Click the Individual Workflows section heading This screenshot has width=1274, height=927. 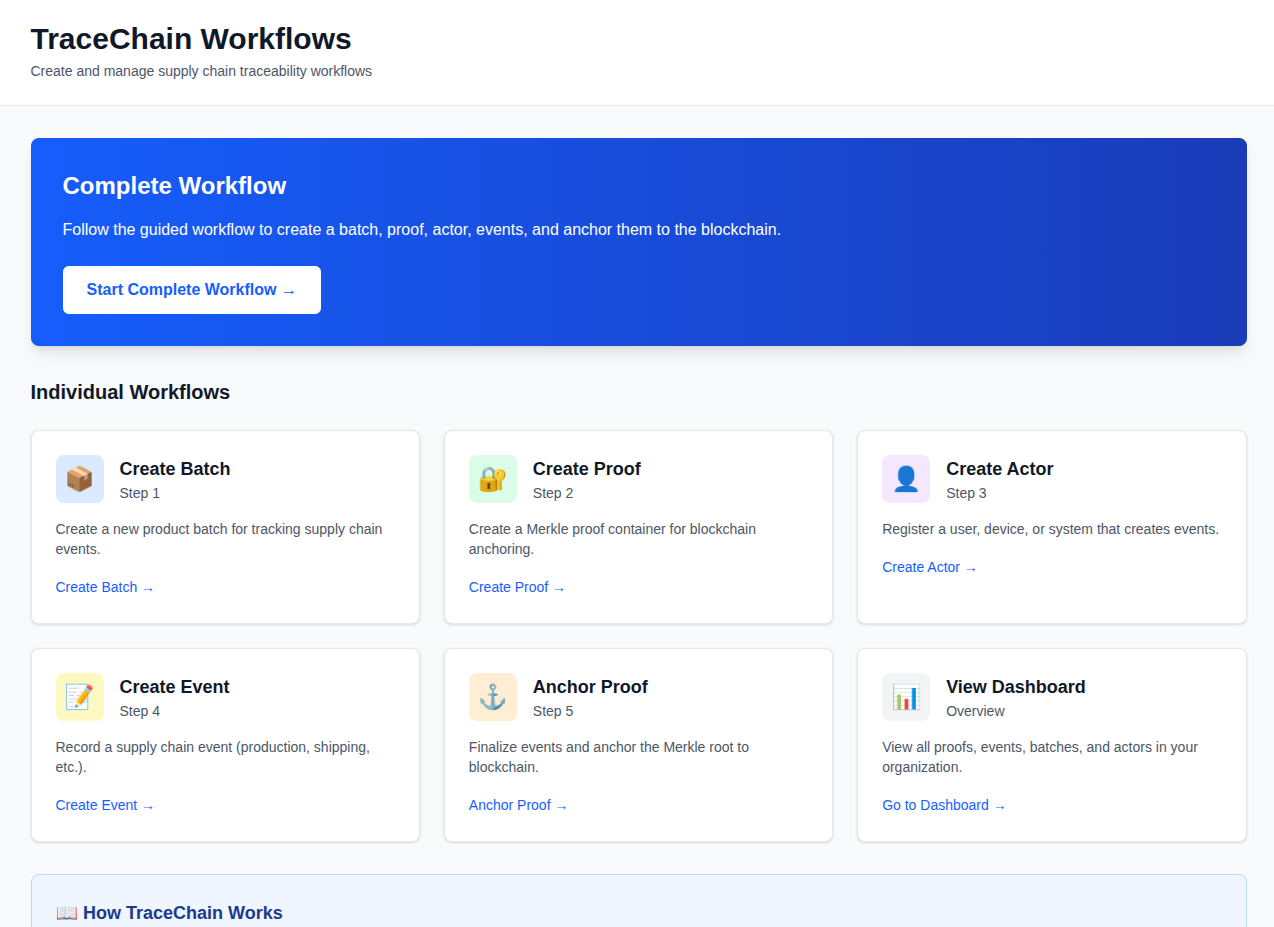pyautogui.click(x=130, y=392)
